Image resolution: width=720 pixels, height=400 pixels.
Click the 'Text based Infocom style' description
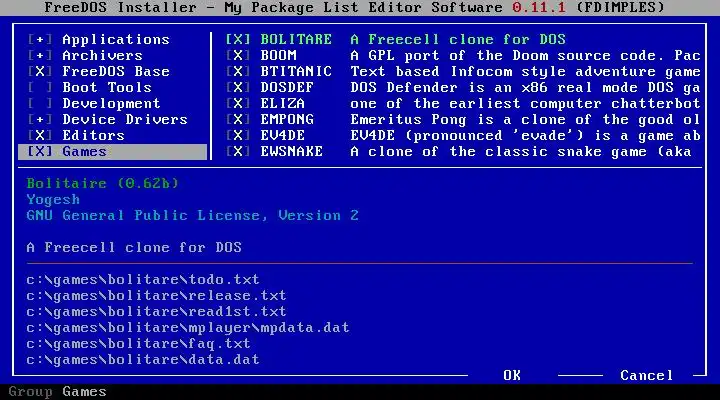coord(525,72)
